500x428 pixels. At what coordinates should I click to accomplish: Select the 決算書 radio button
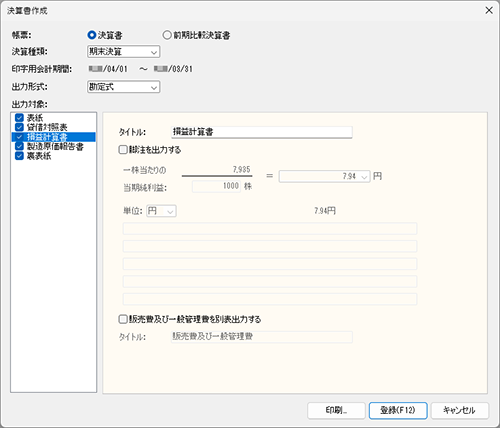pos(92,35)
